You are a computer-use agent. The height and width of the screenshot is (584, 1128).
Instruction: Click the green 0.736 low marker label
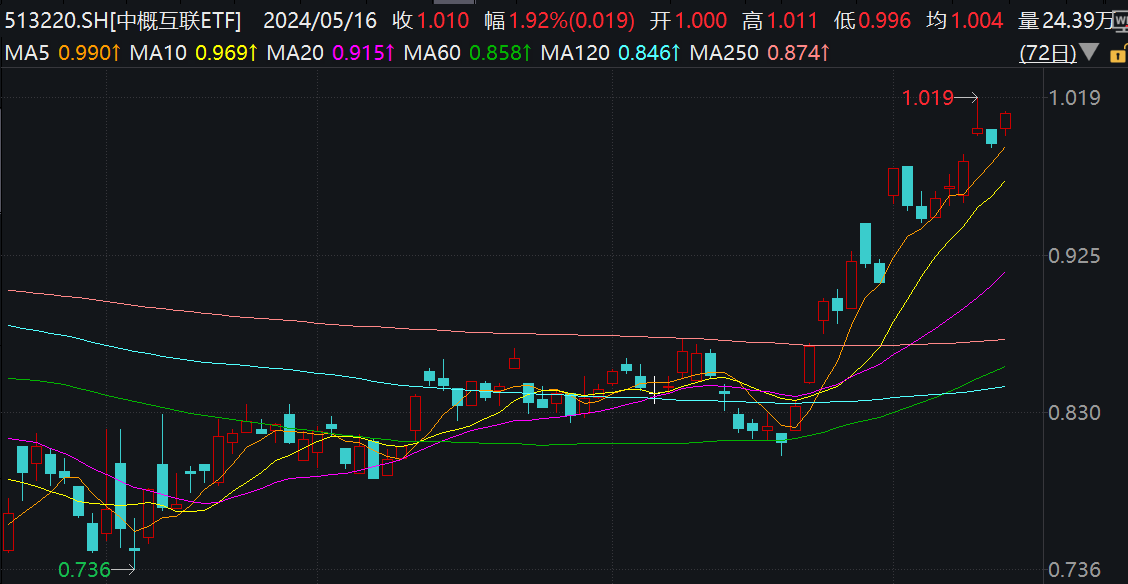pyautogui.click(x=84, y=570)
